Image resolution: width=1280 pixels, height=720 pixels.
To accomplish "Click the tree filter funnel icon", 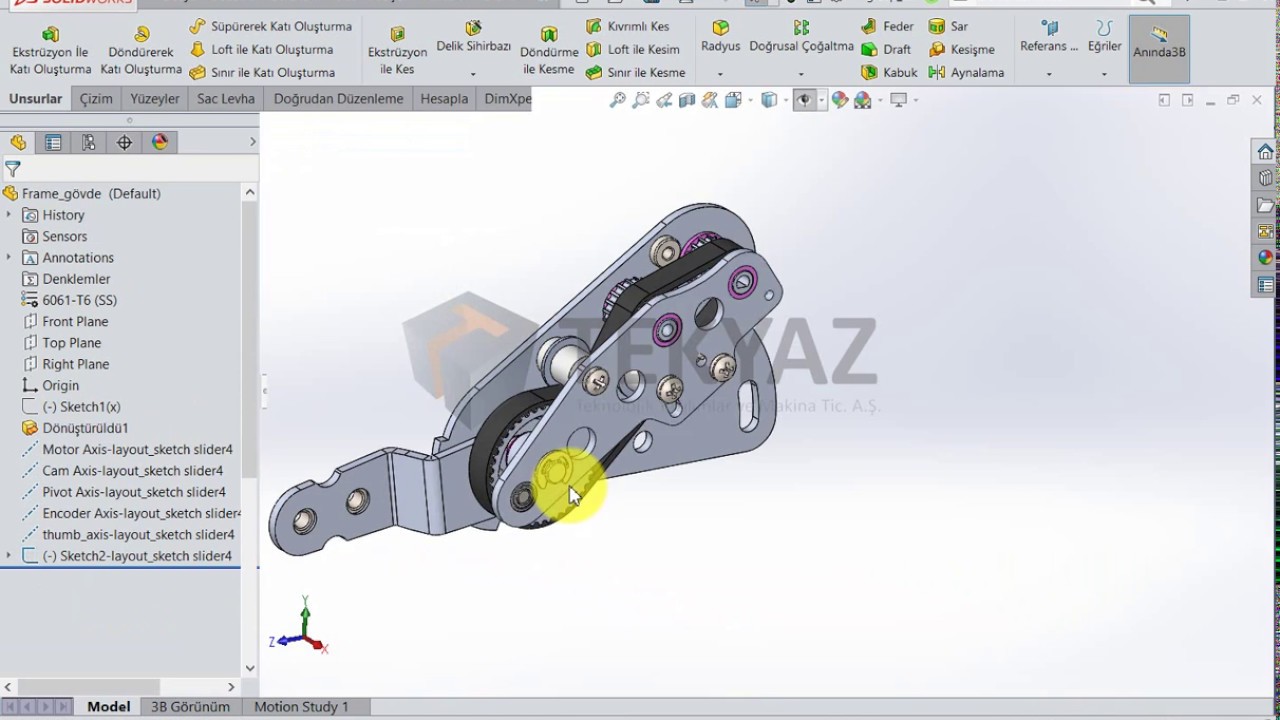I will (13, 169).
